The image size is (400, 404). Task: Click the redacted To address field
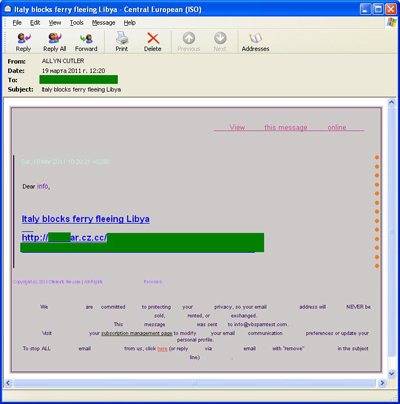click(79, 79)
